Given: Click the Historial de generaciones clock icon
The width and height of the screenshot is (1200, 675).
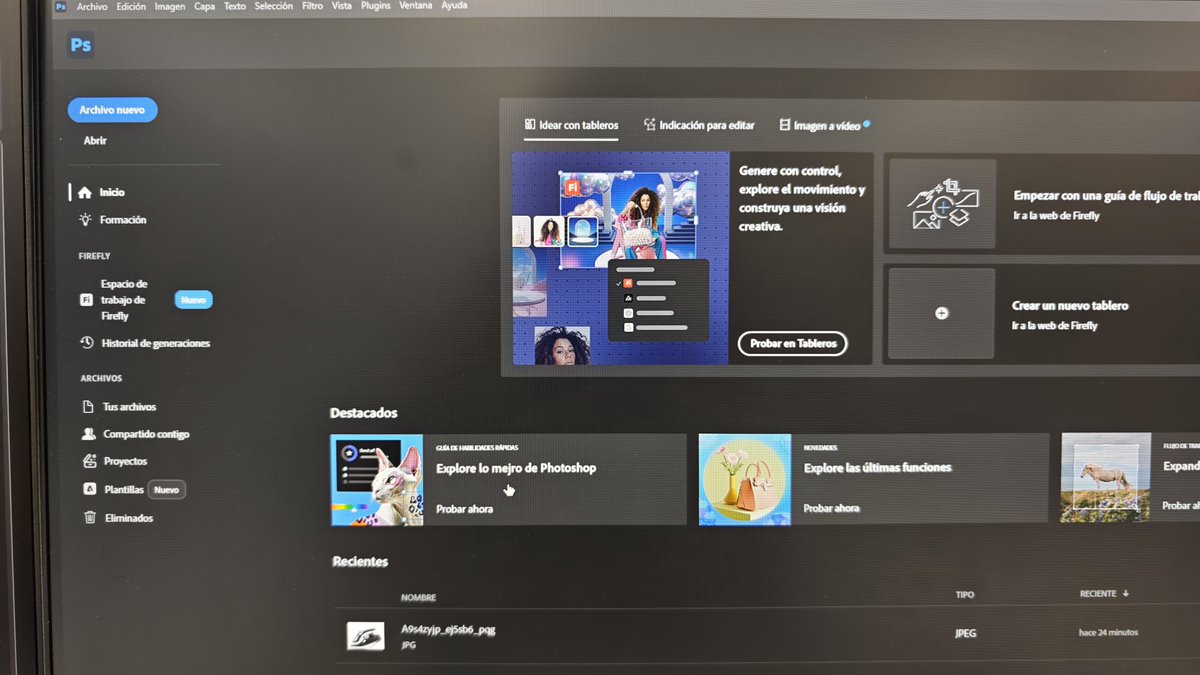Looking at the screenshot, I should [88, 343].
